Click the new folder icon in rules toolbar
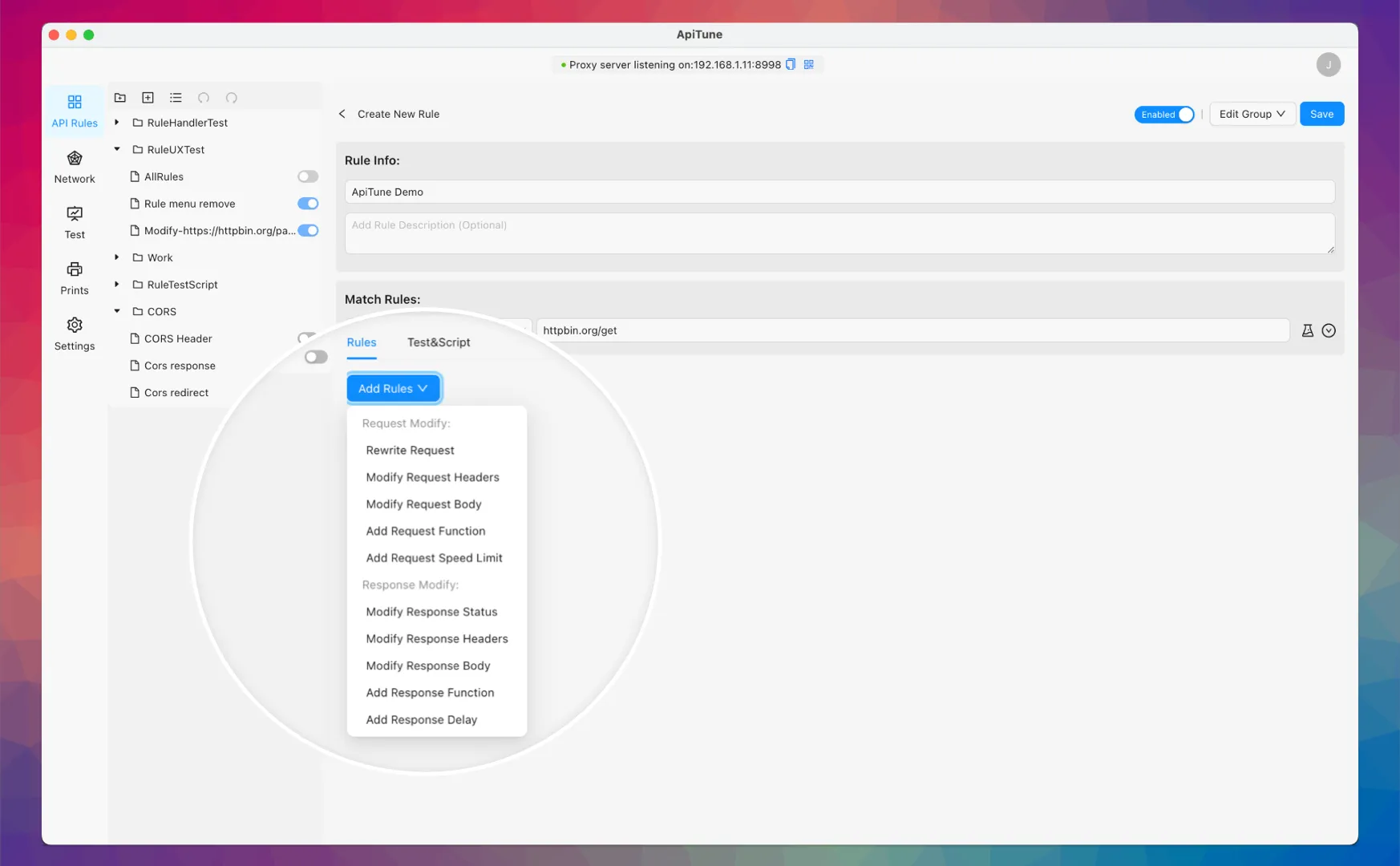The height and width of the screenshot is (866, 1400). [120, 98]
